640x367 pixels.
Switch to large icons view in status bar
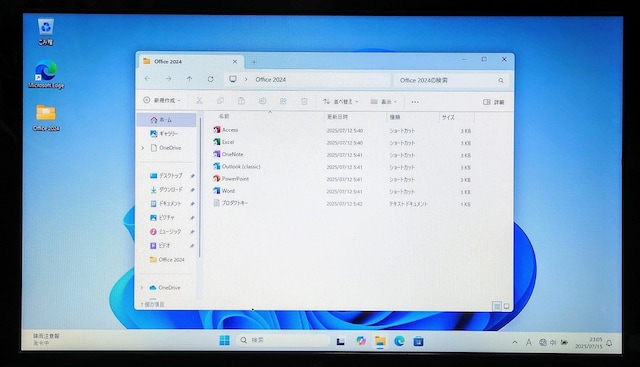click(x=507, y=306)
